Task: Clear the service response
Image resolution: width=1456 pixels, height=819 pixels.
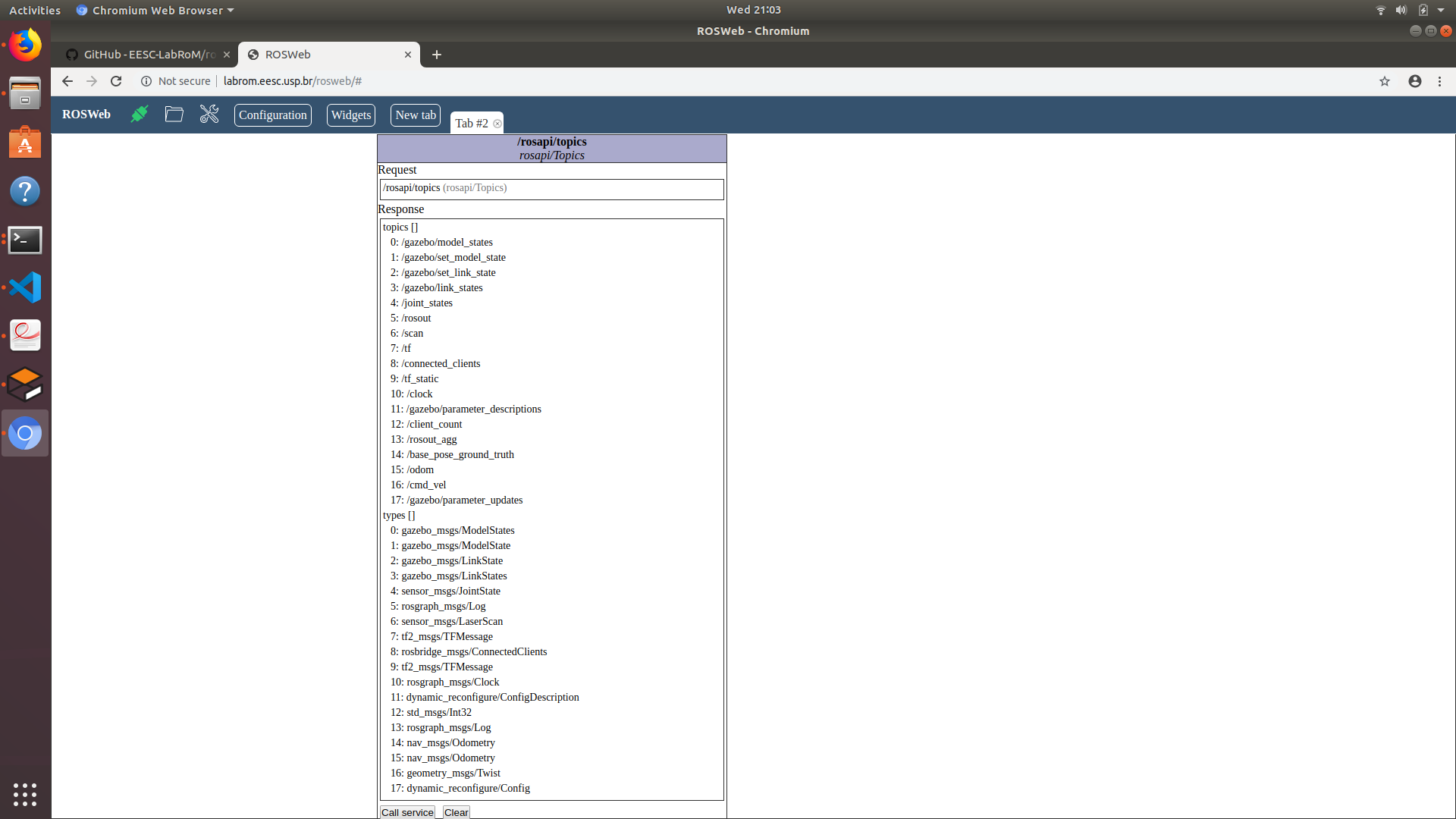Action: tap(456, 812)
